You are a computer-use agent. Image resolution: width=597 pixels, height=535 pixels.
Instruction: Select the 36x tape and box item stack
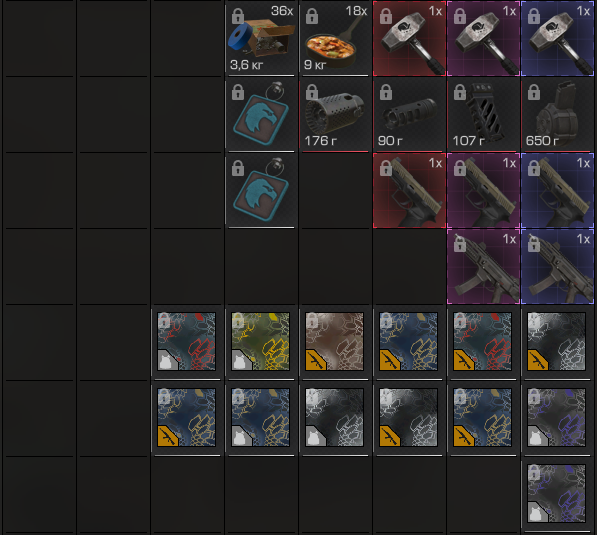[x=261, y=38]
